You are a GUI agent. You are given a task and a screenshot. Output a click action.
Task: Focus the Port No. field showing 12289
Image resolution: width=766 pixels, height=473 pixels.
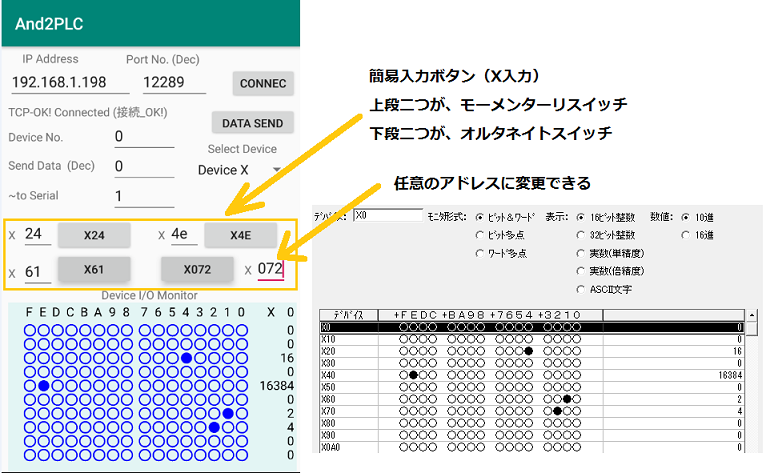(168, 83)
